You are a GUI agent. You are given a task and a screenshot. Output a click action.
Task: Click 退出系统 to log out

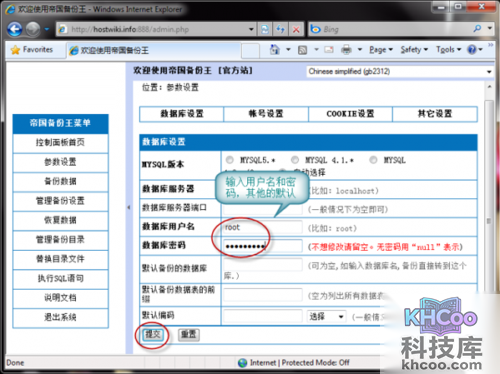pos(60,317)
